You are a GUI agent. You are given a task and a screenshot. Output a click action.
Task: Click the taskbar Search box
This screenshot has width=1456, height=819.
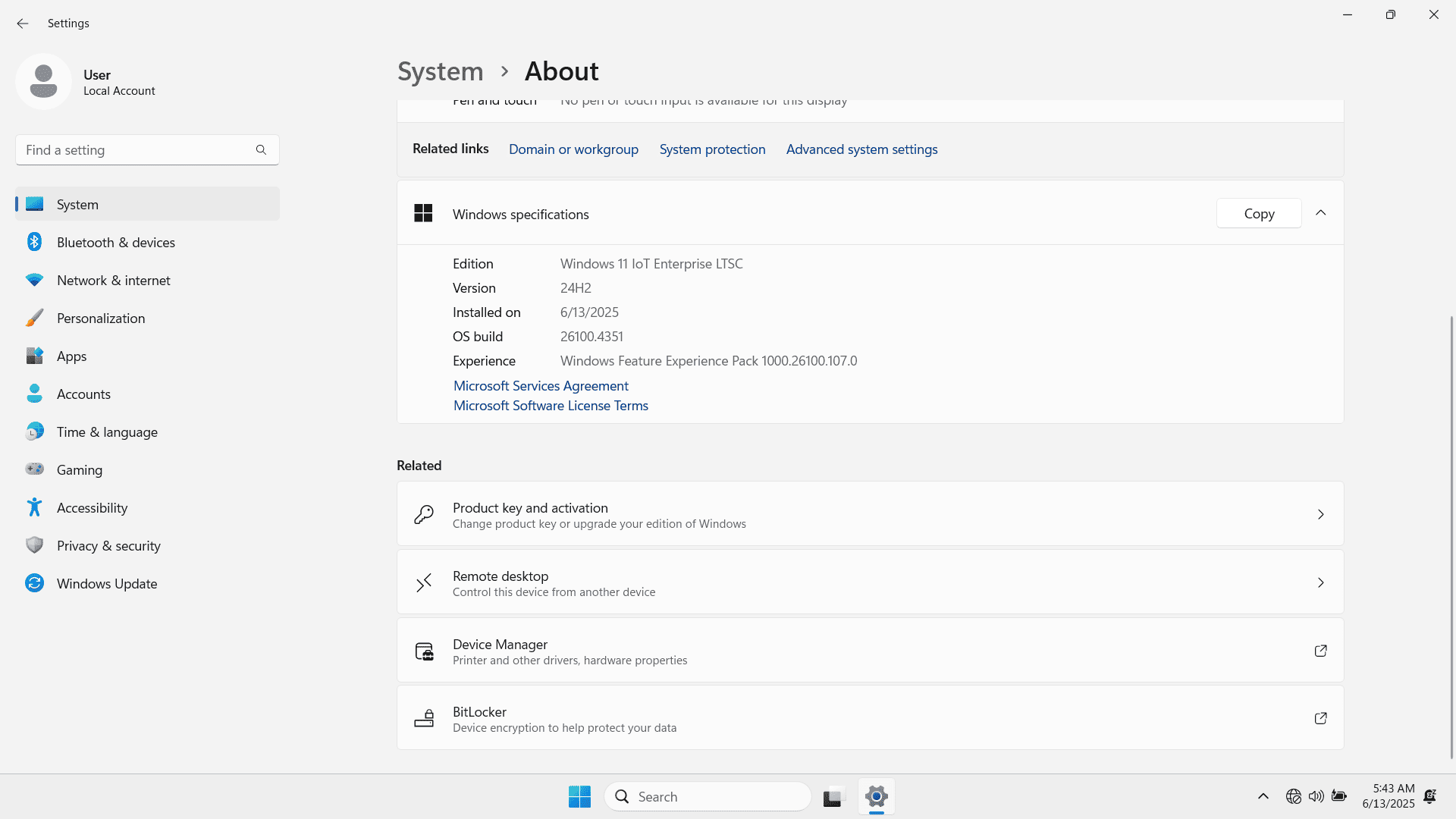pyautogui.click(x=708, y=796)
